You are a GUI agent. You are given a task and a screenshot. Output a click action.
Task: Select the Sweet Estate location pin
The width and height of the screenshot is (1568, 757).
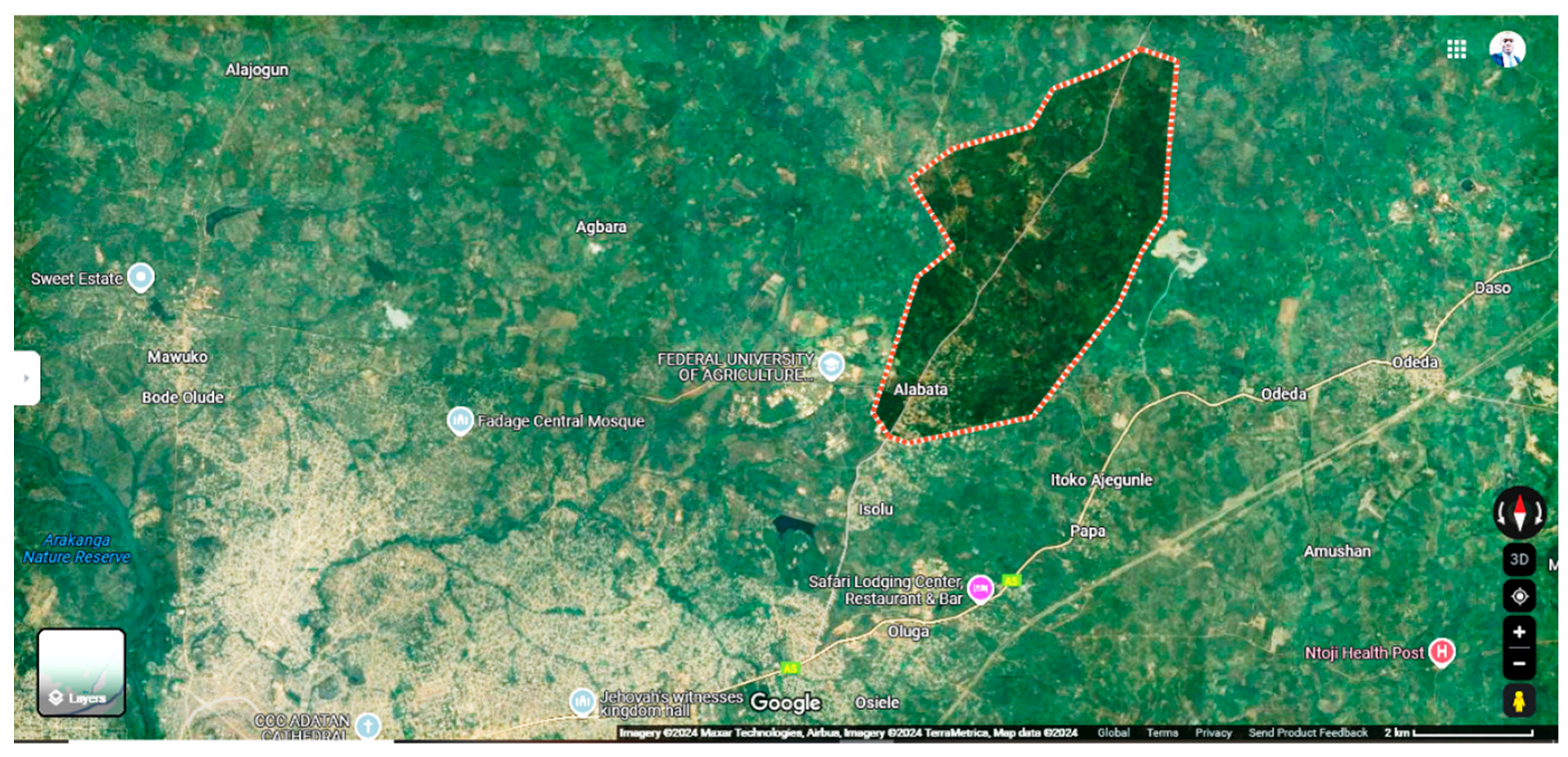click(x=140, y=277)
